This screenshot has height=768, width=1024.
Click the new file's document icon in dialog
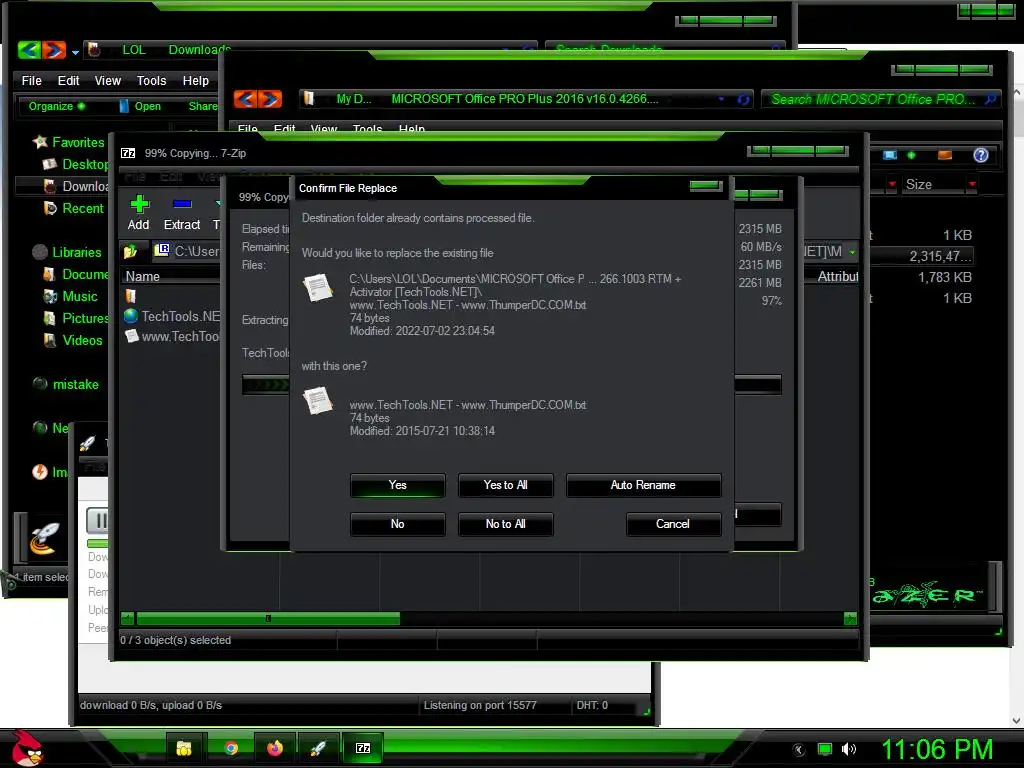(x=319, y=401)
